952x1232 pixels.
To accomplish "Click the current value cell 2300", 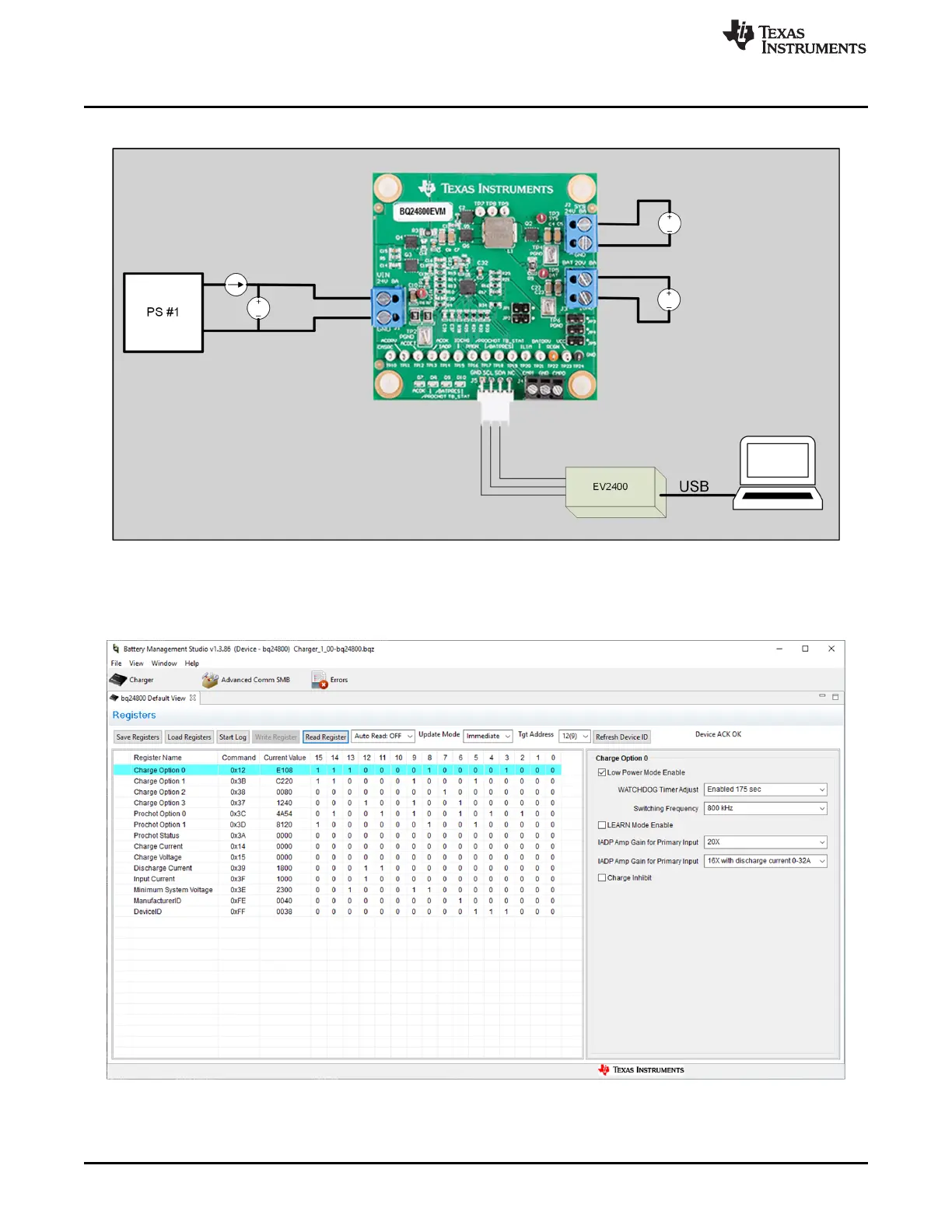I will pos(285,890).
